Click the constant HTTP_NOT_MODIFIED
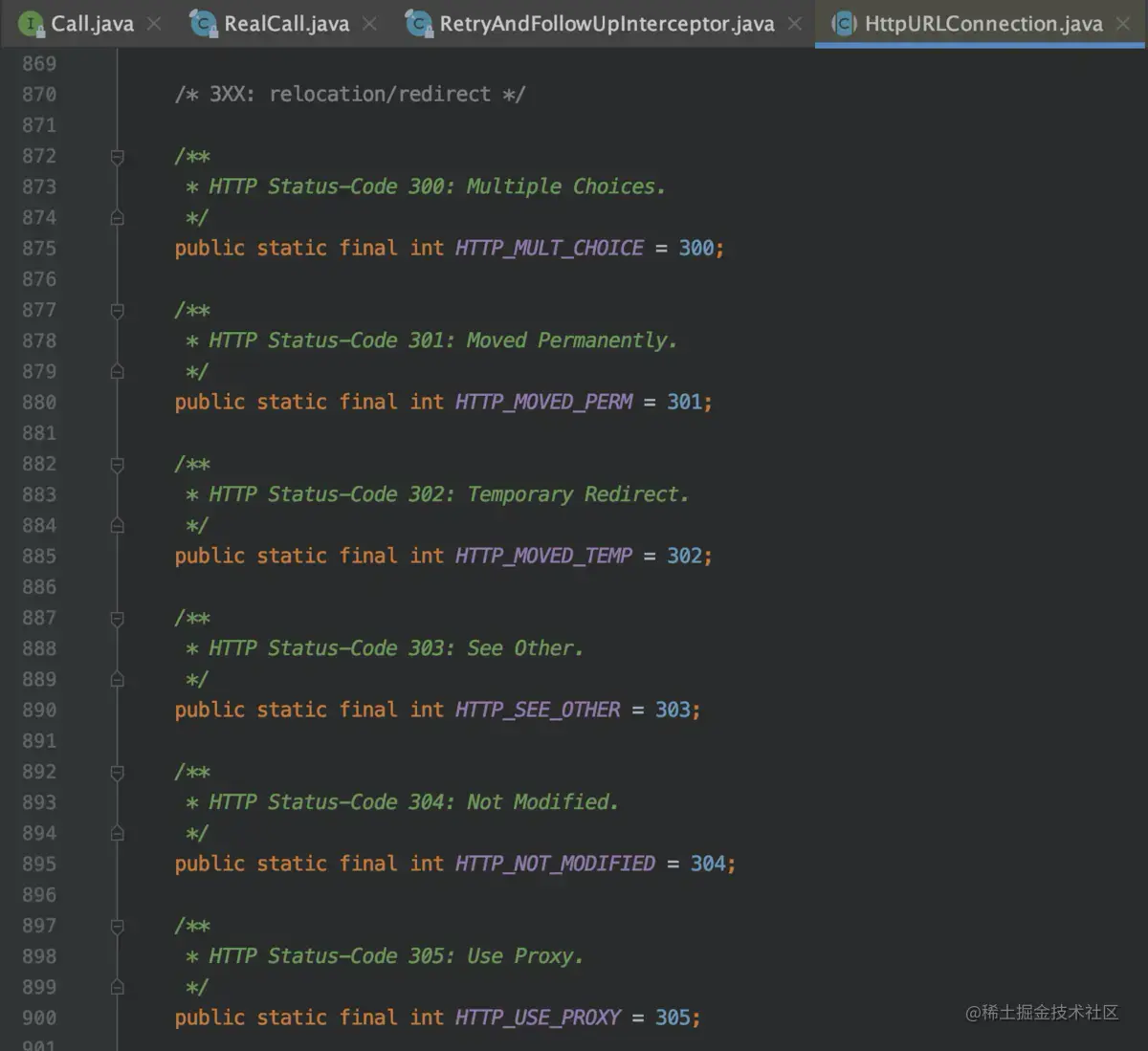This screenshot has width=1148, height=1051. click(555, 864)
